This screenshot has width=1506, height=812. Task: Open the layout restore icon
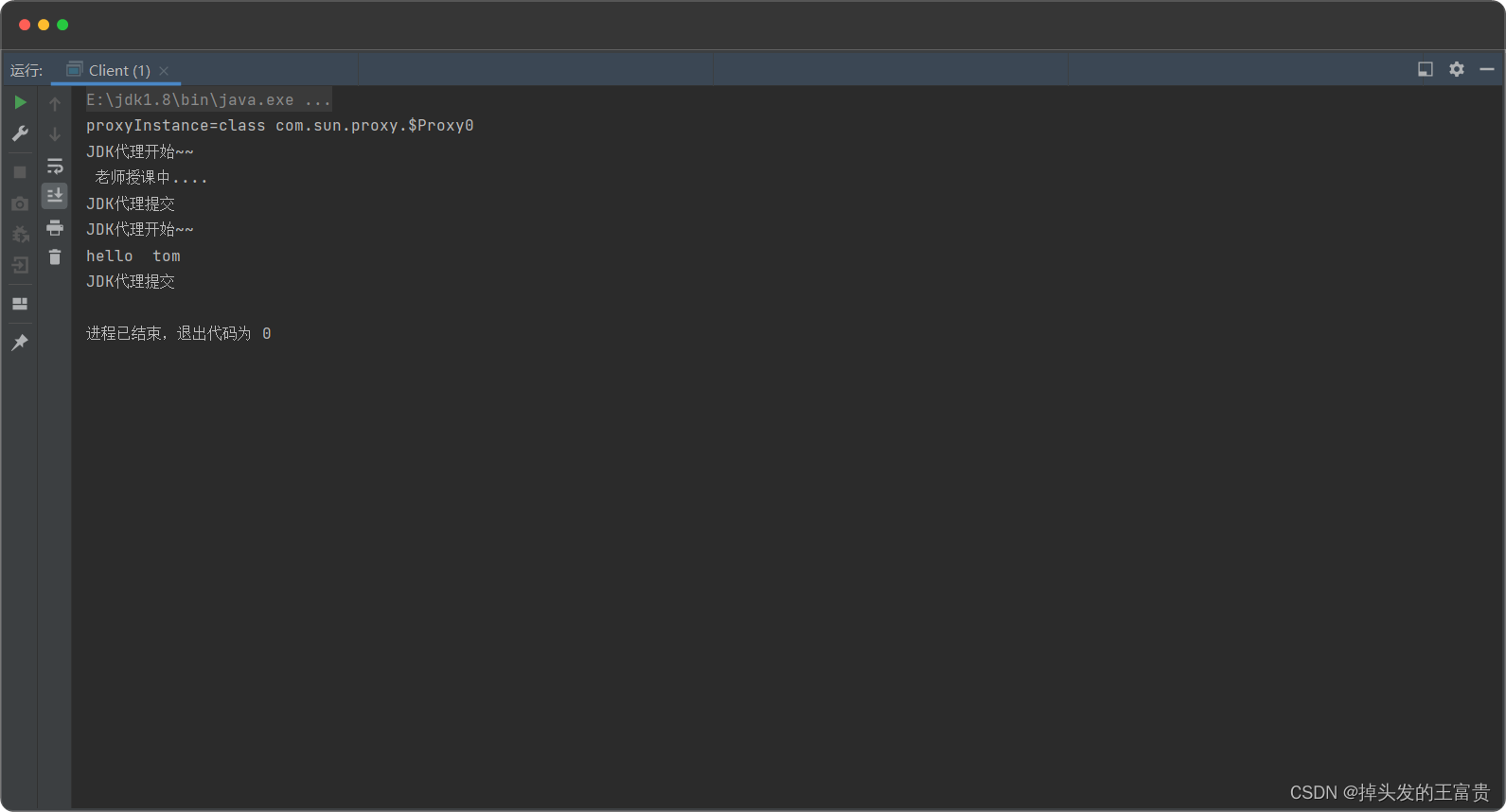coord(20,304)
